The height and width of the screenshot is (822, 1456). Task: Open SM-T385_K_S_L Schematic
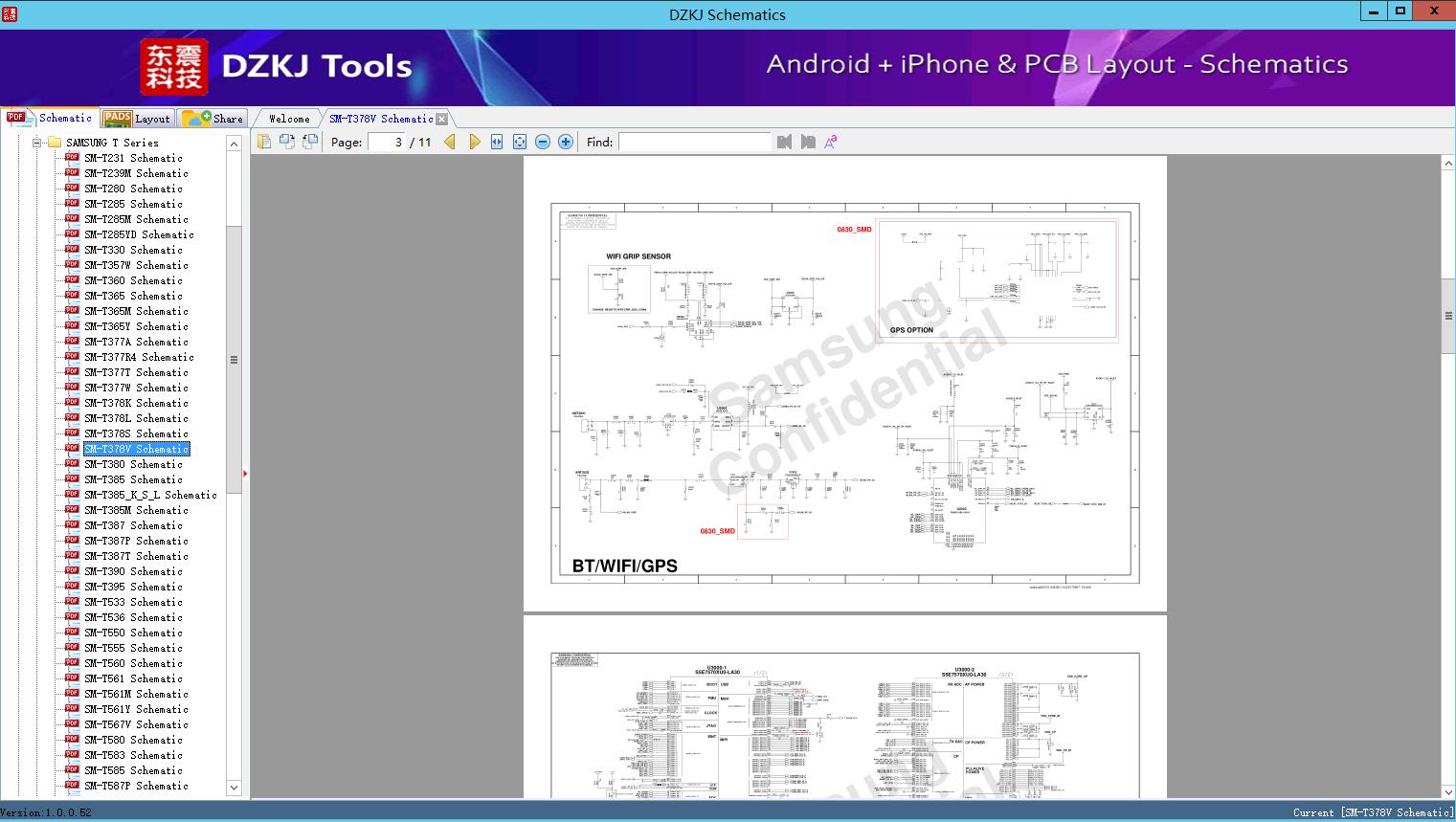[x=150, y=495]
